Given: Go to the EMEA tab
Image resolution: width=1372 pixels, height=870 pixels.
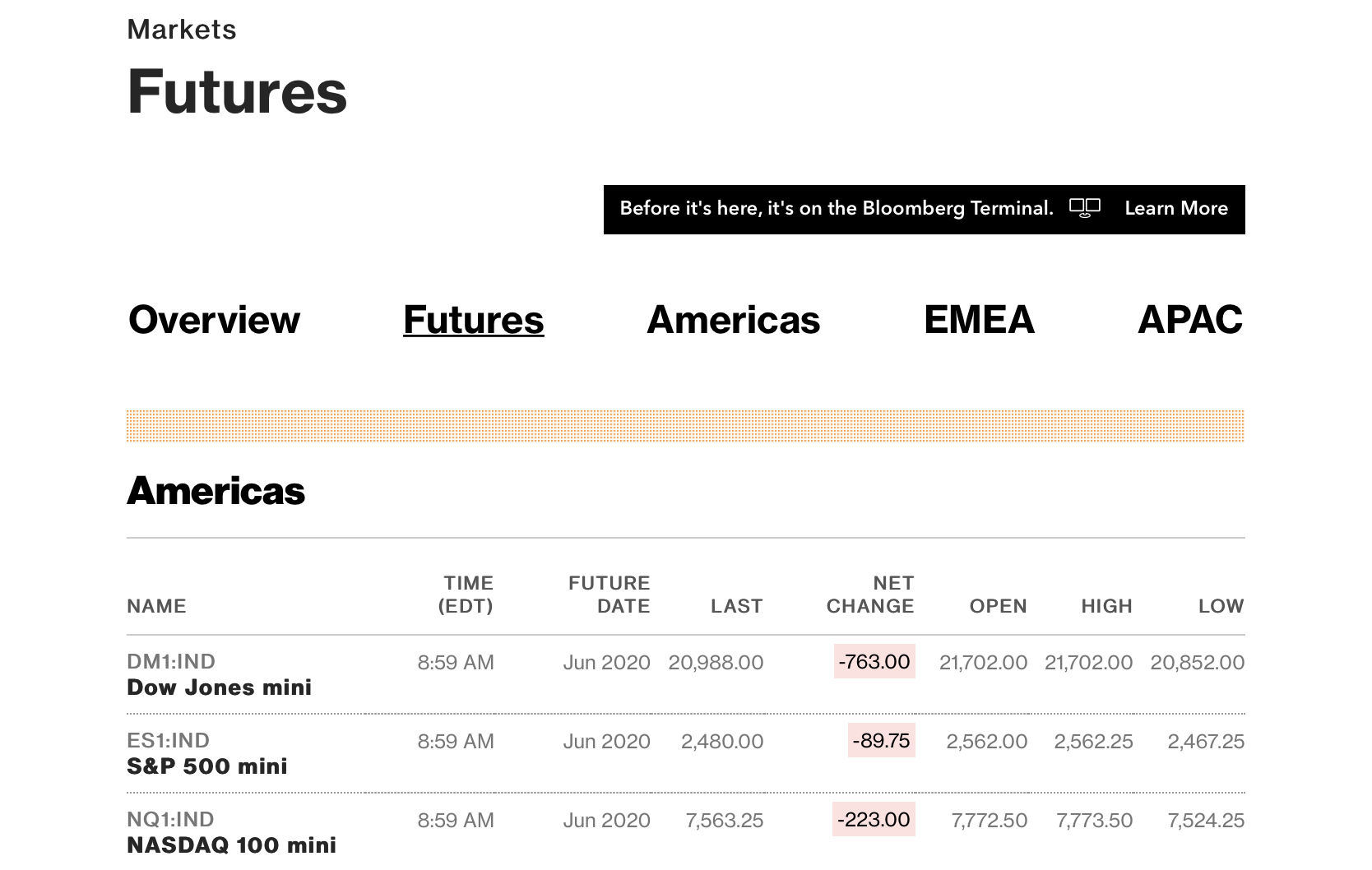Looking at the screenshot, I should pos(979,320).
